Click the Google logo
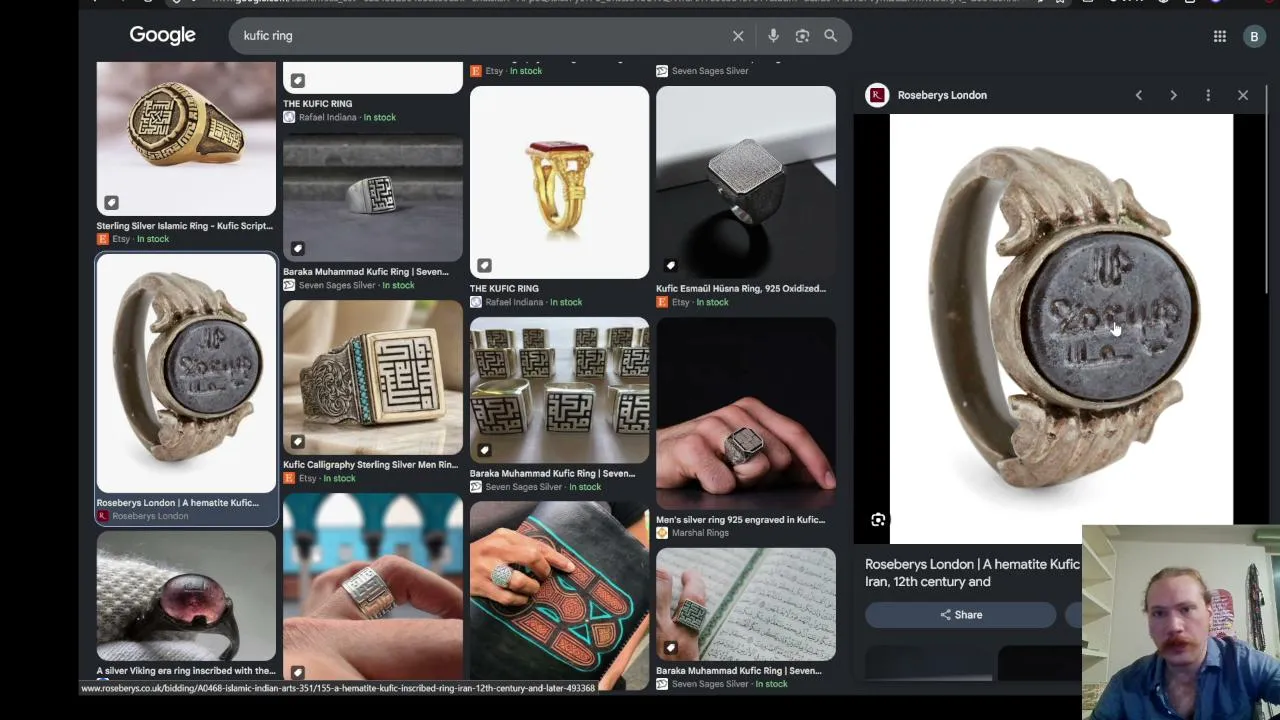 point(162,36)
